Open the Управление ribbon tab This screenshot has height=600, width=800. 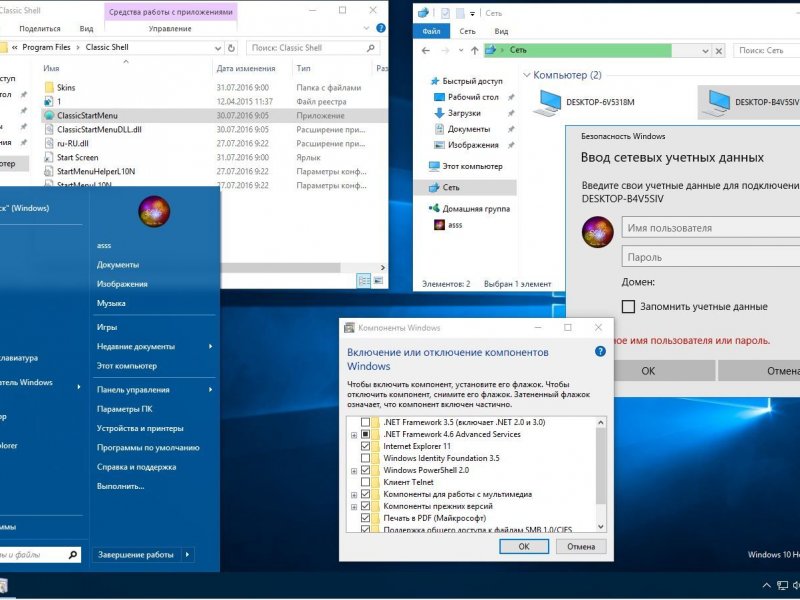tap(170, 29)
